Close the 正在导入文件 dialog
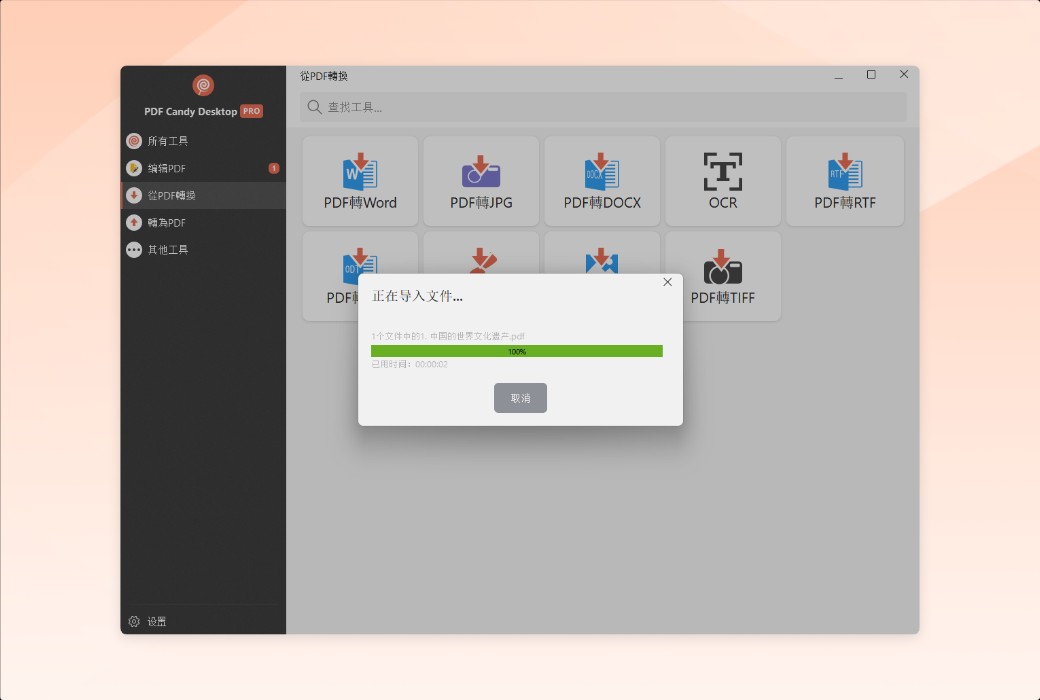Screen dimensions: 1040x700 click(x=668, y=283)
